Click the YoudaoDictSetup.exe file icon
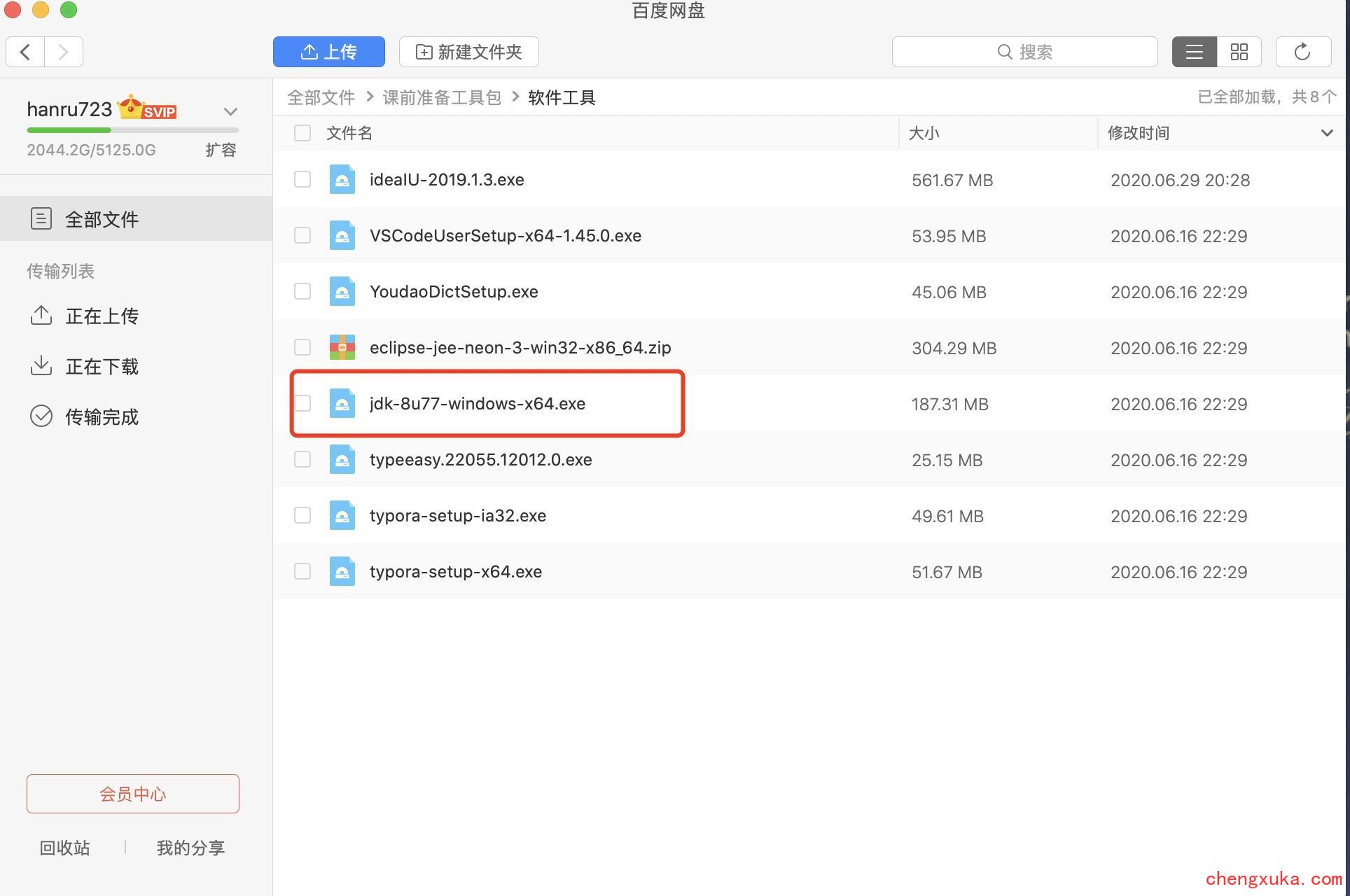This screenshot has width=1350, height=896. click(x=342, y=291)
